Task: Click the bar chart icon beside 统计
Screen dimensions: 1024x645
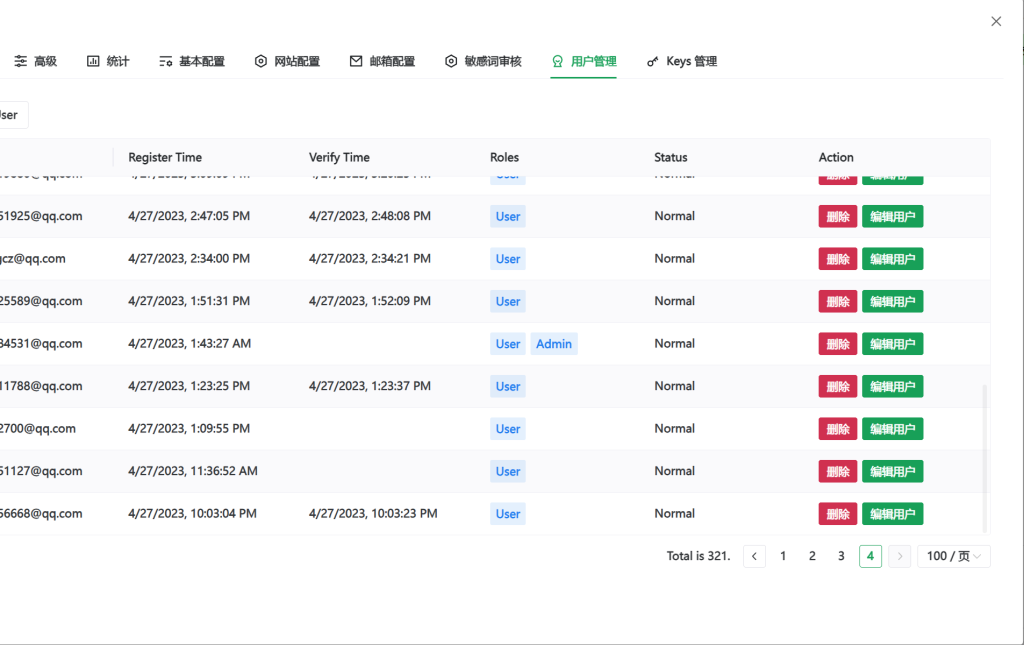Action: (x=93, y=61)
